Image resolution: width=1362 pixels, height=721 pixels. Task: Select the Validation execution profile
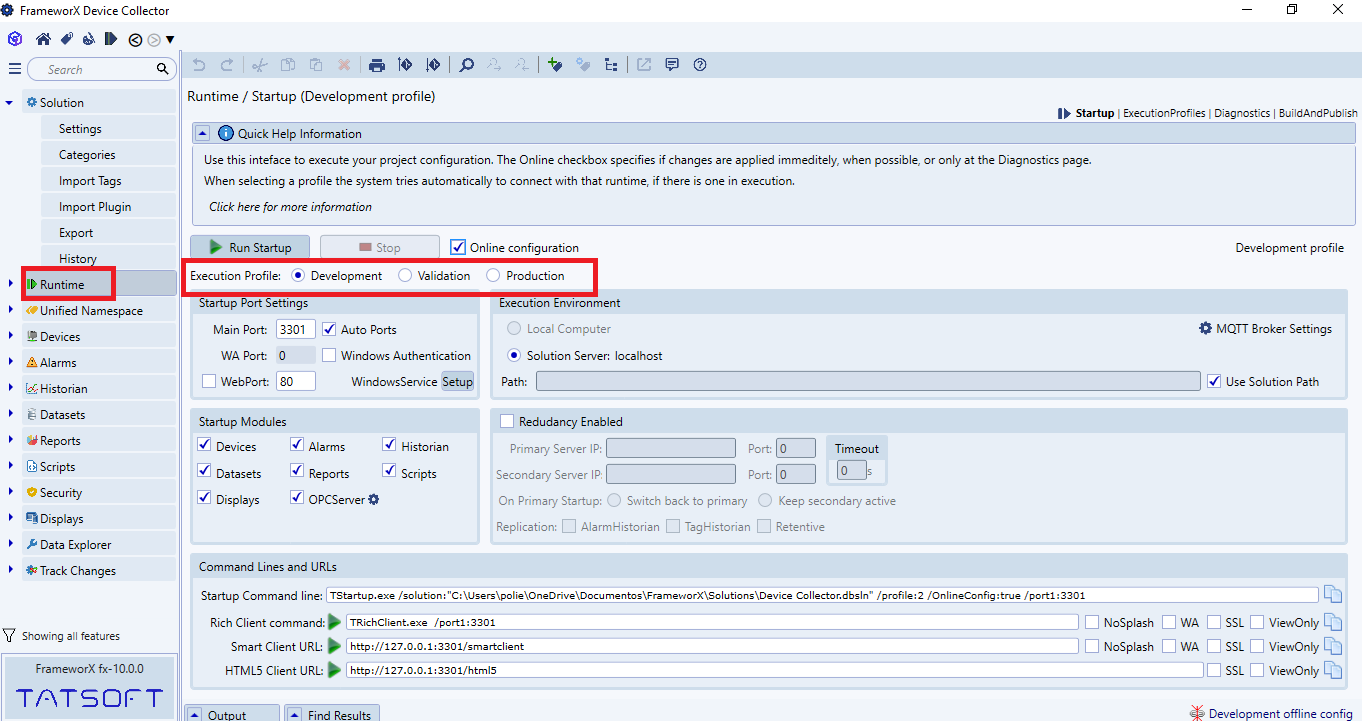click(x=405, y=276)
